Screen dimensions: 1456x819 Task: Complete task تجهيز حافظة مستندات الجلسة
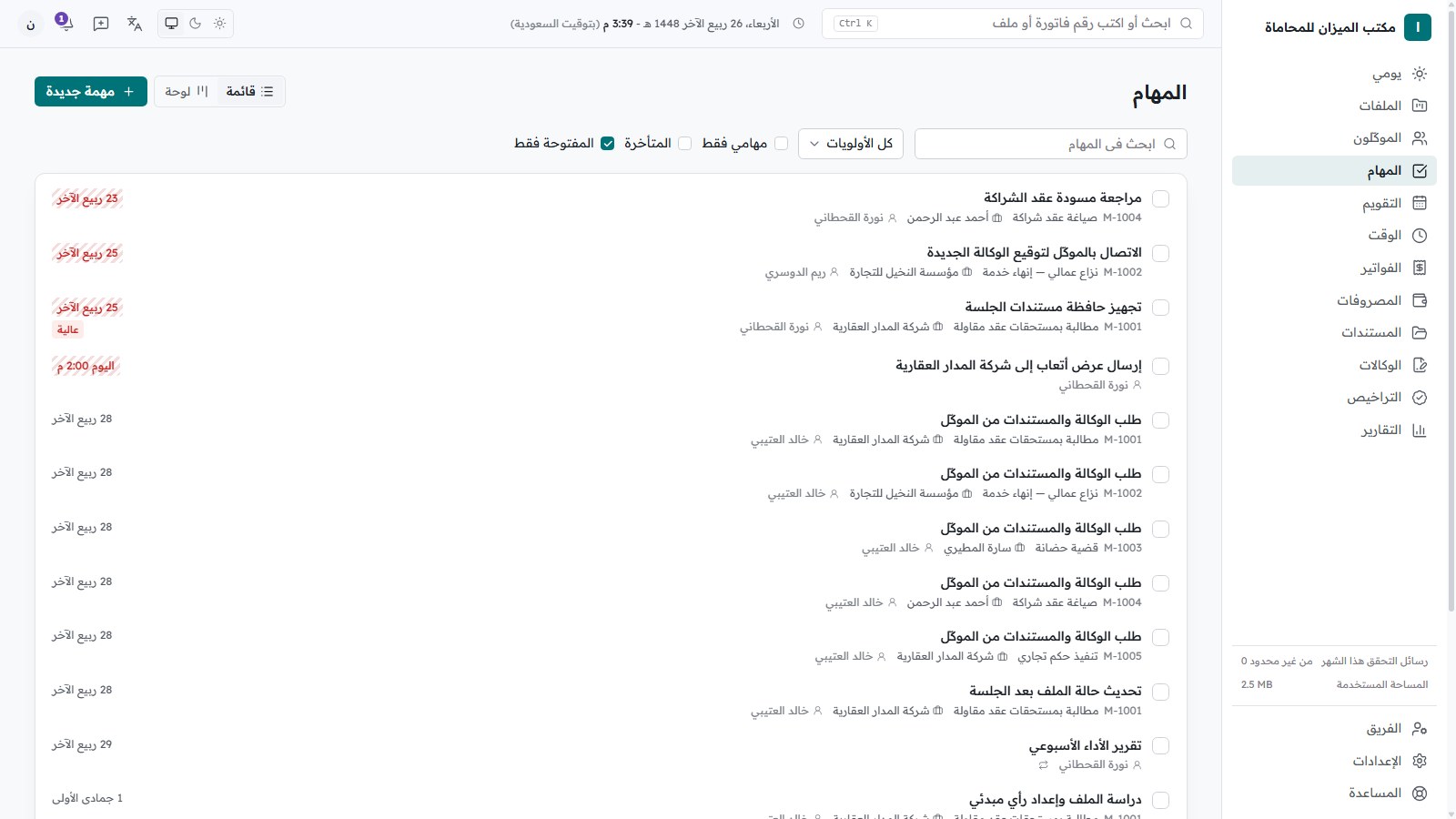click(x=1160, y=308)
